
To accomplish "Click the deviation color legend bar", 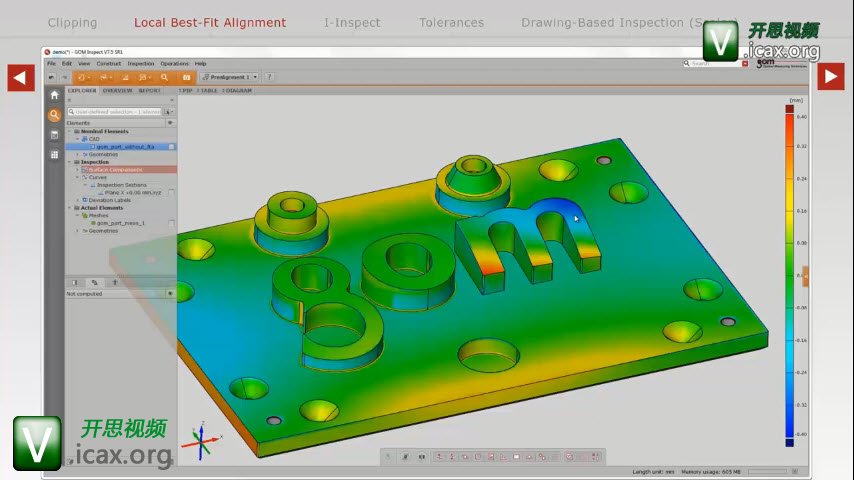I will [x=789, y=275].
